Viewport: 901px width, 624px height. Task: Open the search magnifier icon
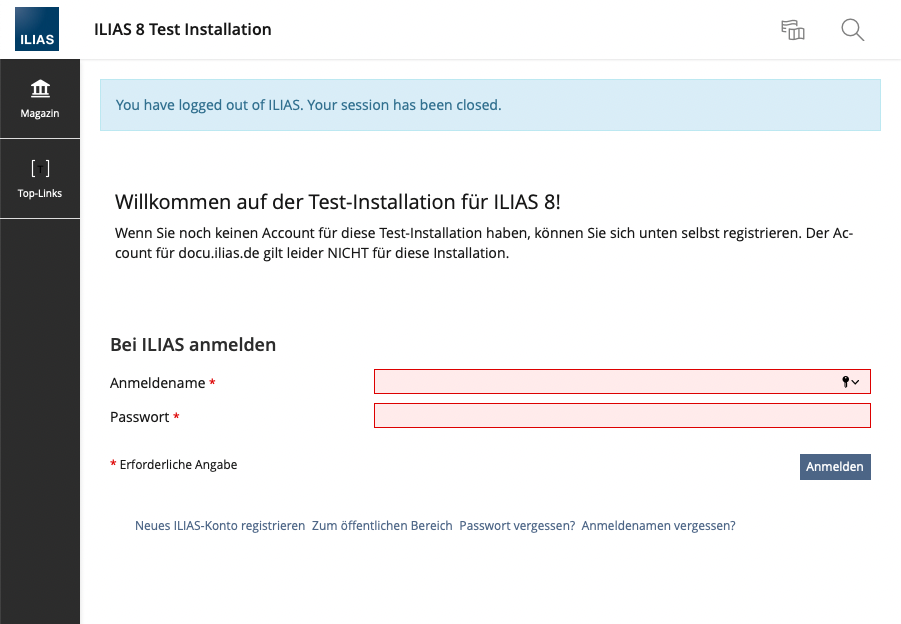[x=852, y=30]
